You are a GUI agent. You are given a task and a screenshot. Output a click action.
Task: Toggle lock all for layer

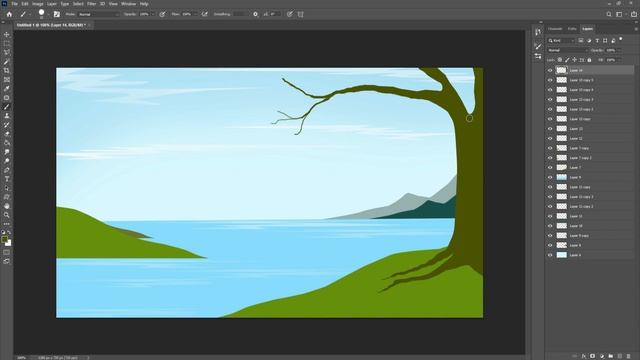[589, 60]
